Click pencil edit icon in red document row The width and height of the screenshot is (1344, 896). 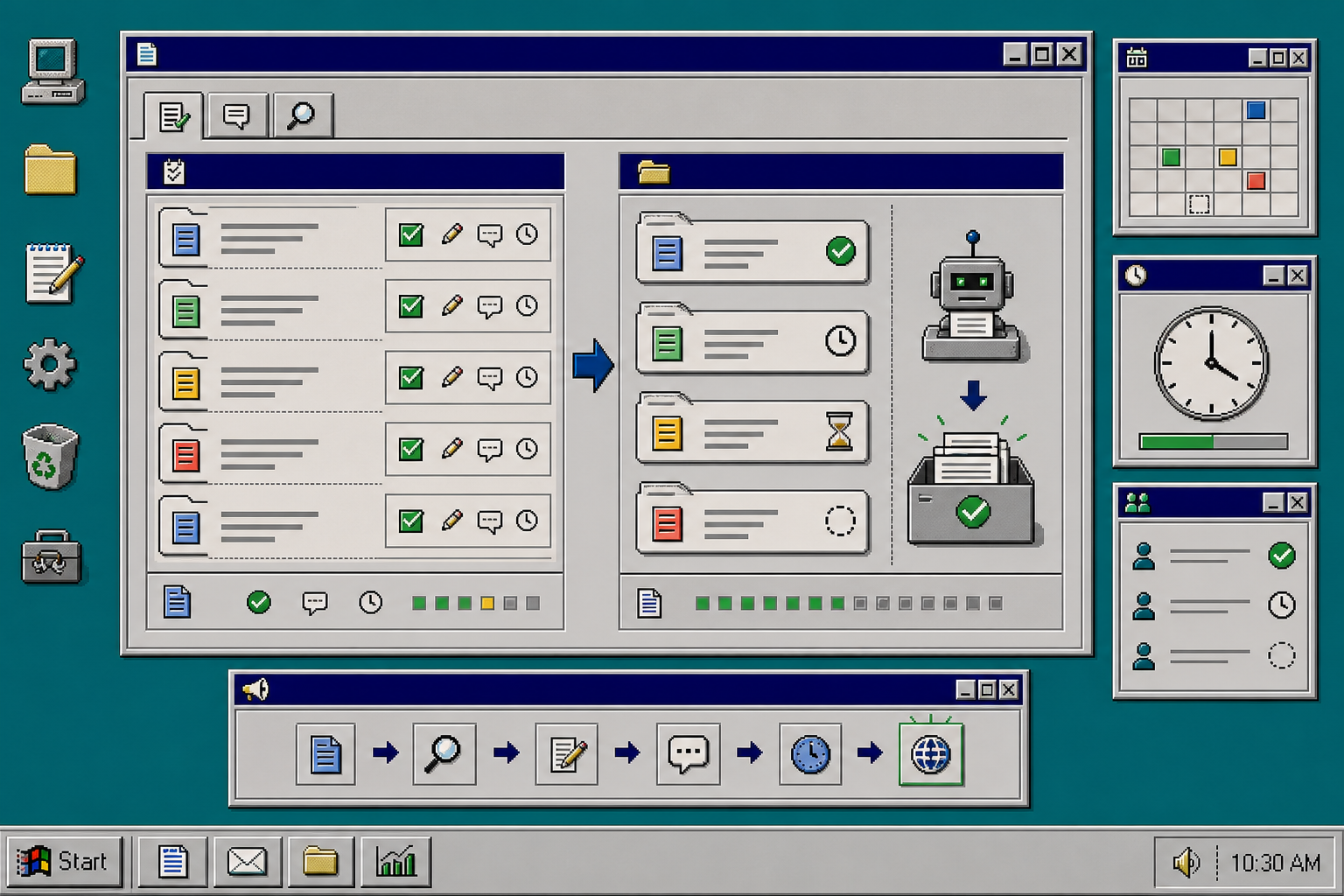click(451, 450)
